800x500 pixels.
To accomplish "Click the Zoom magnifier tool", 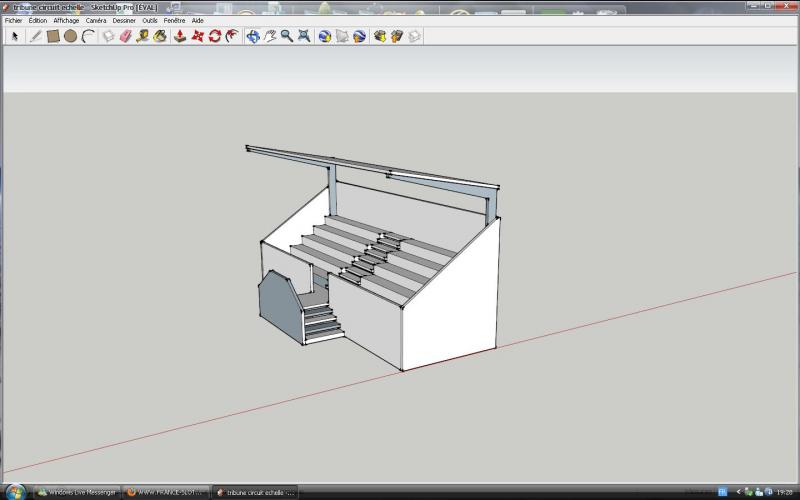I will click(287, 36).
